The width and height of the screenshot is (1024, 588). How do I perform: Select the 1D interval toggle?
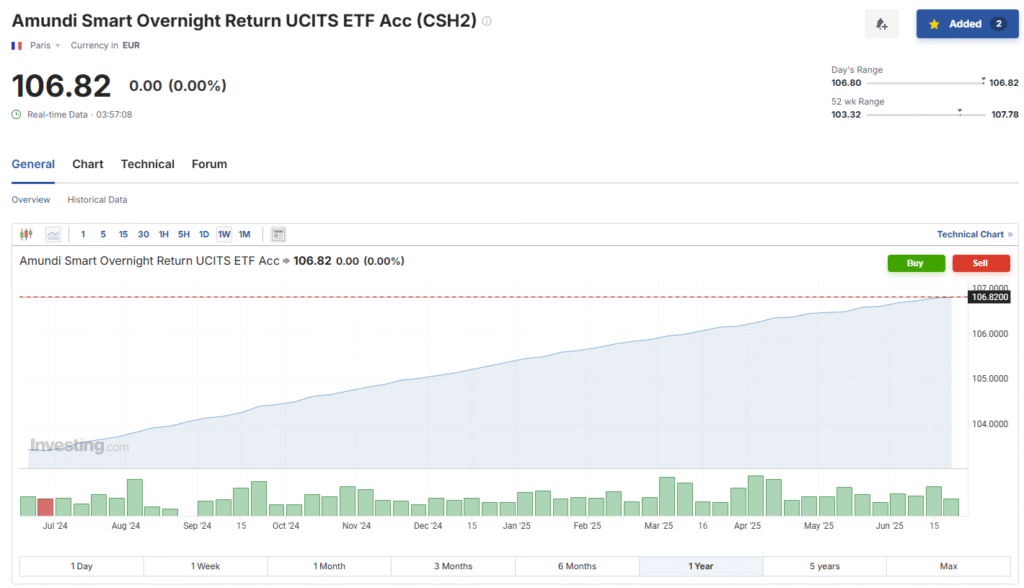tap(204, 233)
